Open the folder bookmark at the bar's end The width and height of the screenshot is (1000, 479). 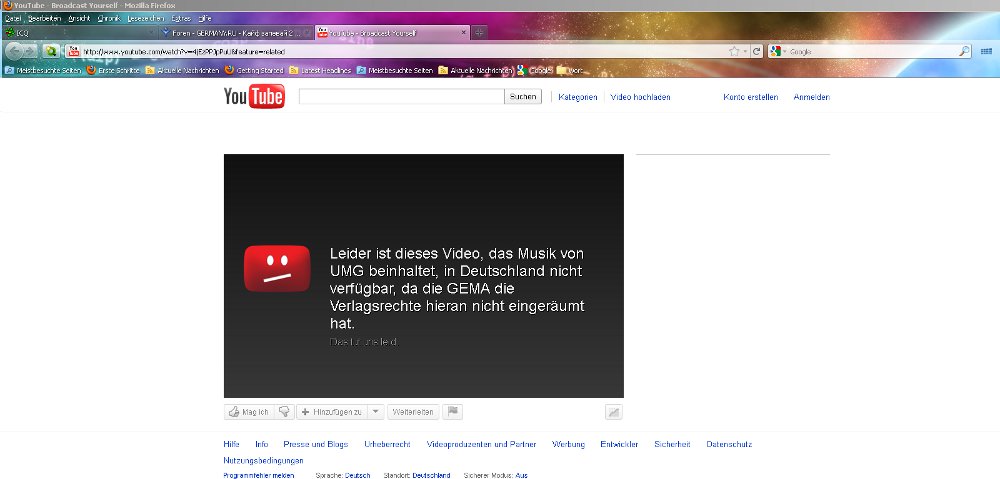[570, 70]
